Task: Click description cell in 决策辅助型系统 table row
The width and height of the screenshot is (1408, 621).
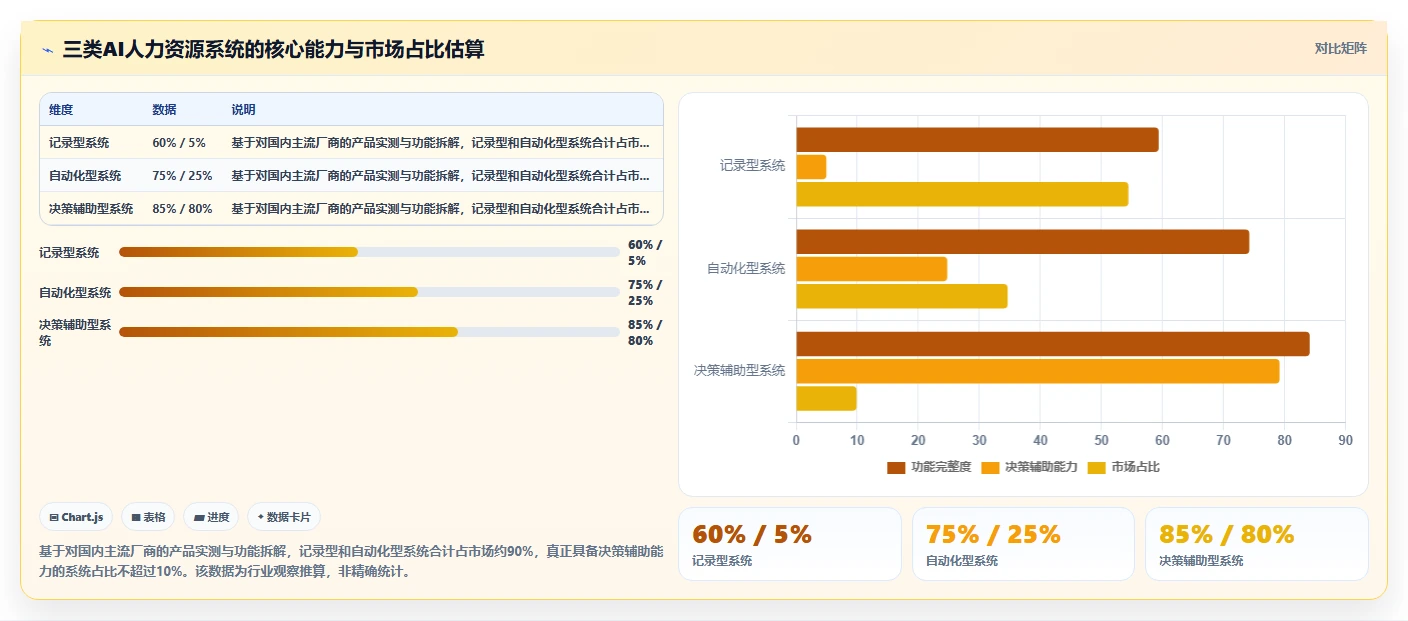Action: click(x=441, y=209)
